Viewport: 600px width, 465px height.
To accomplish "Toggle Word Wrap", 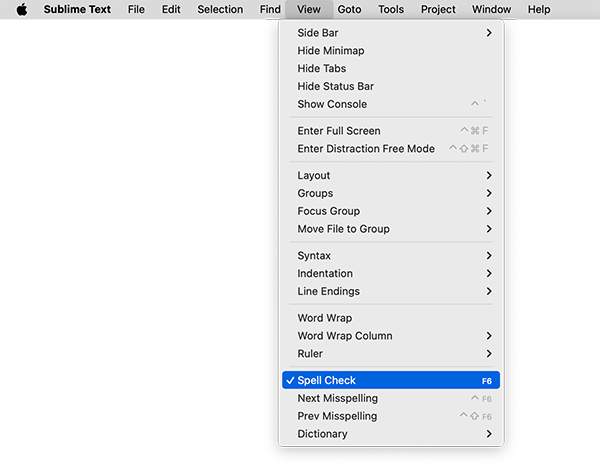I will (x=391, y=318).
